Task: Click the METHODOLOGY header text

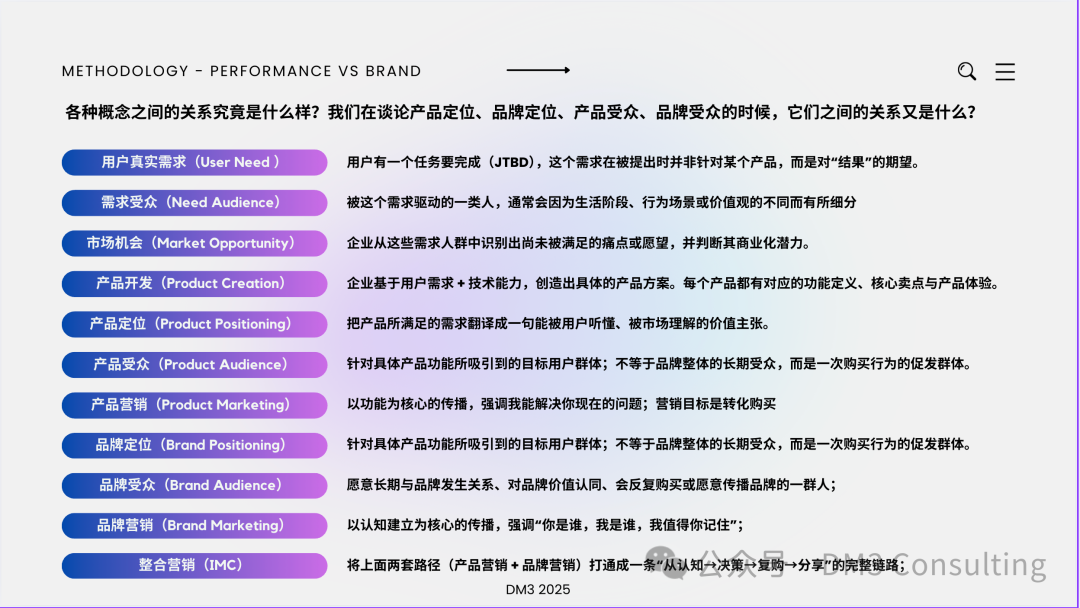Action: (x=242, y=71)
